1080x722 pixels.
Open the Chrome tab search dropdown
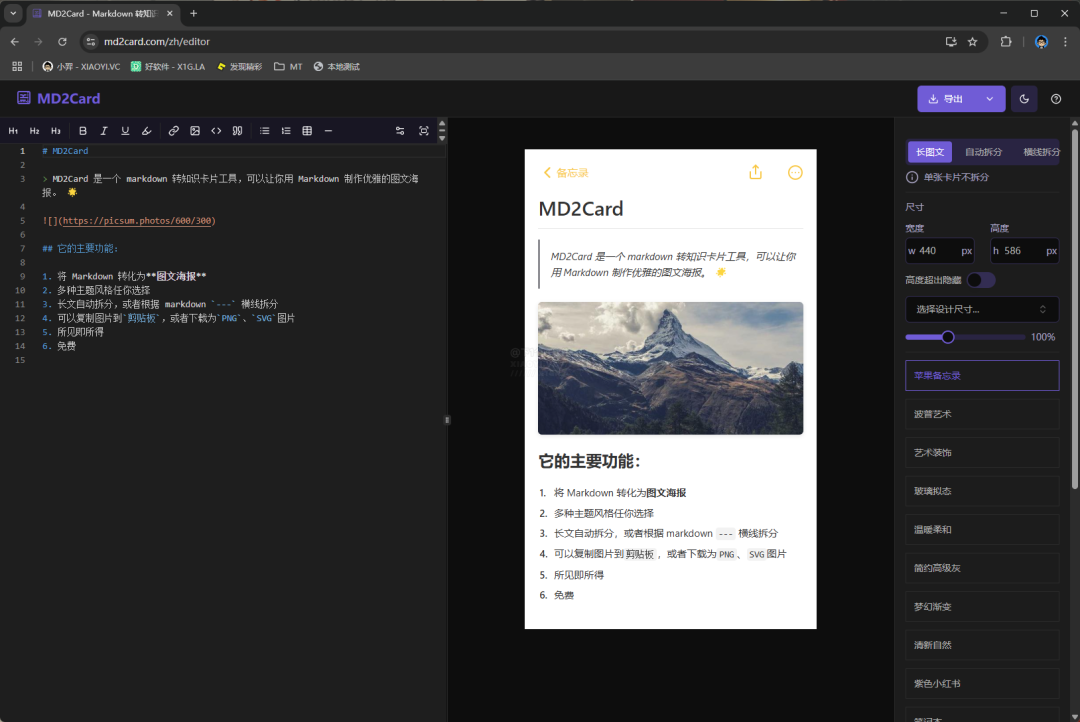[x=13, y=13]
